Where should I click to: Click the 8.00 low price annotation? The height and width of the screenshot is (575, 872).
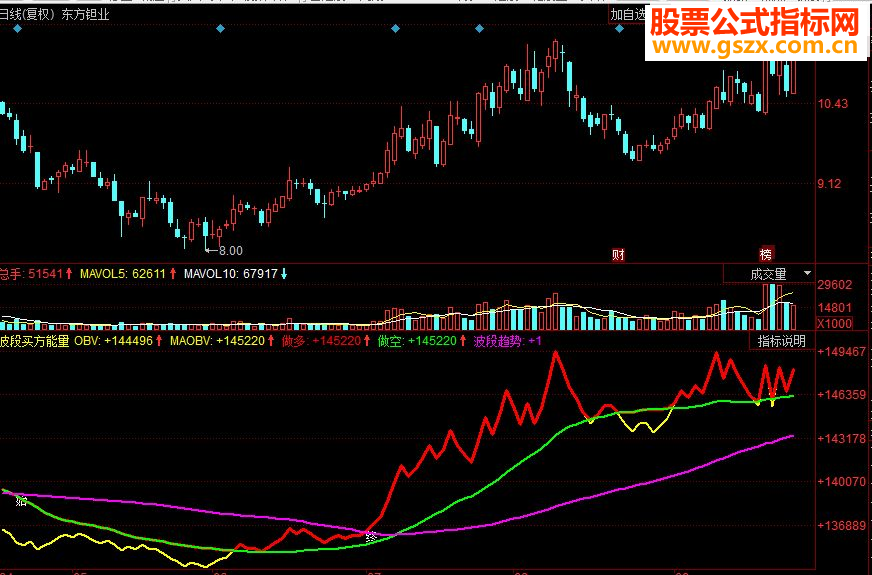tap(230, 251)
